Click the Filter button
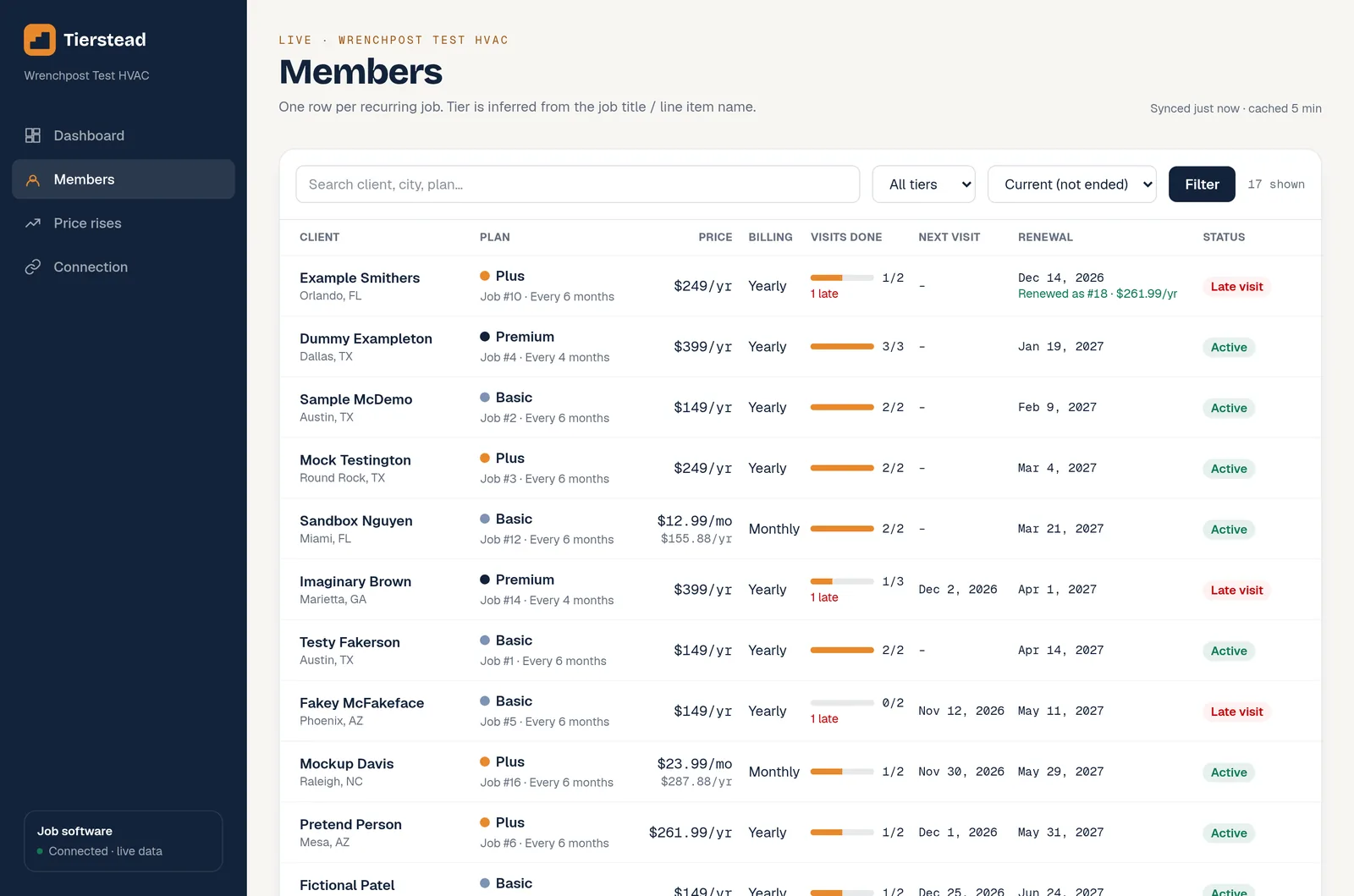Screen dimensions: 1354x896 click(x=1202, y=184)
